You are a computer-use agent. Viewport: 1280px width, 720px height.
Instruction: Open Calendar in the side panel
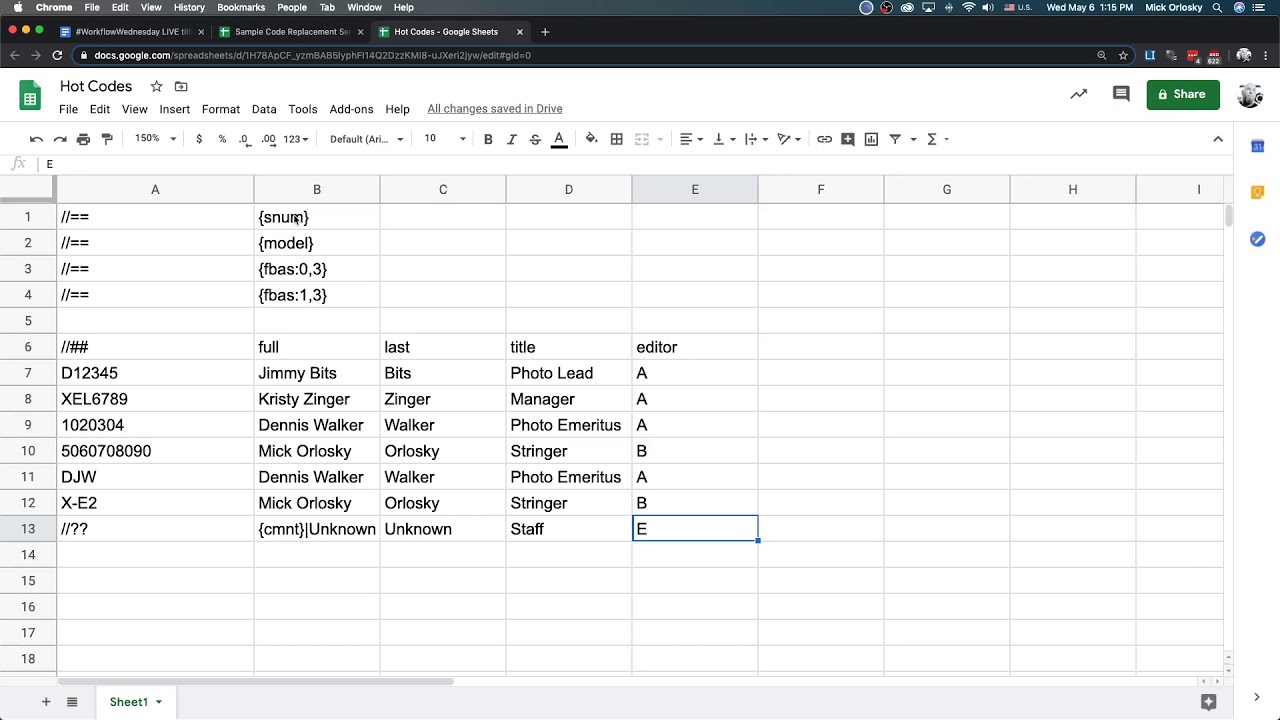[x=1257, y=147]
